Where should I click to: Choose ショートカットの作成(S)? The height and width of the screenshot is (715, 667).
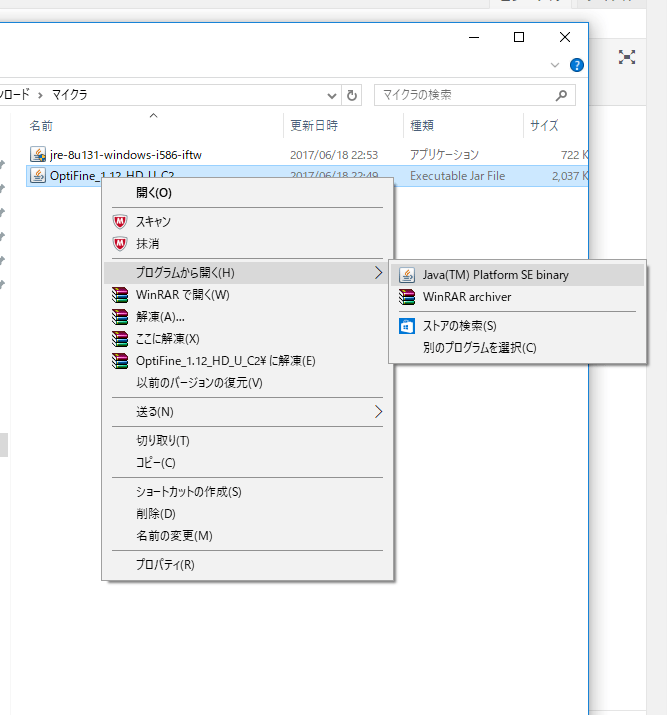pos(248,492)
